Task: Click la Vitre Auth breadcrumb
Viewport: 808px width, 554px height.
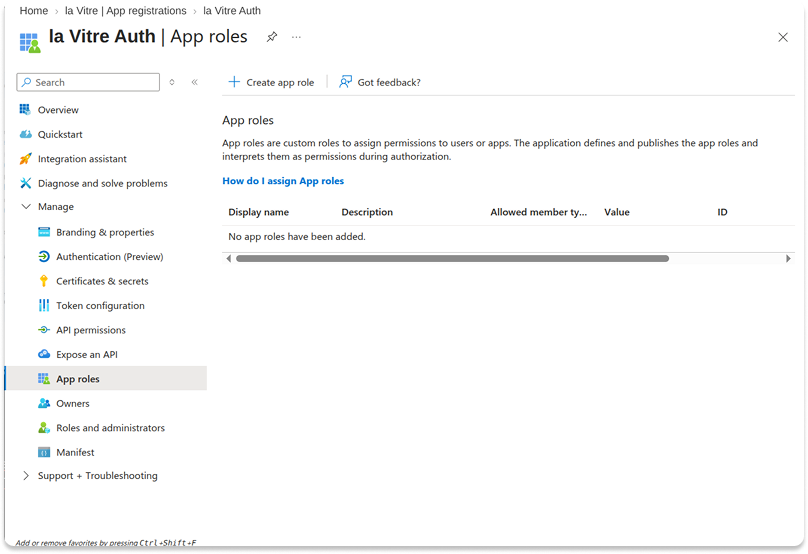Action: [x=232, y=11]
